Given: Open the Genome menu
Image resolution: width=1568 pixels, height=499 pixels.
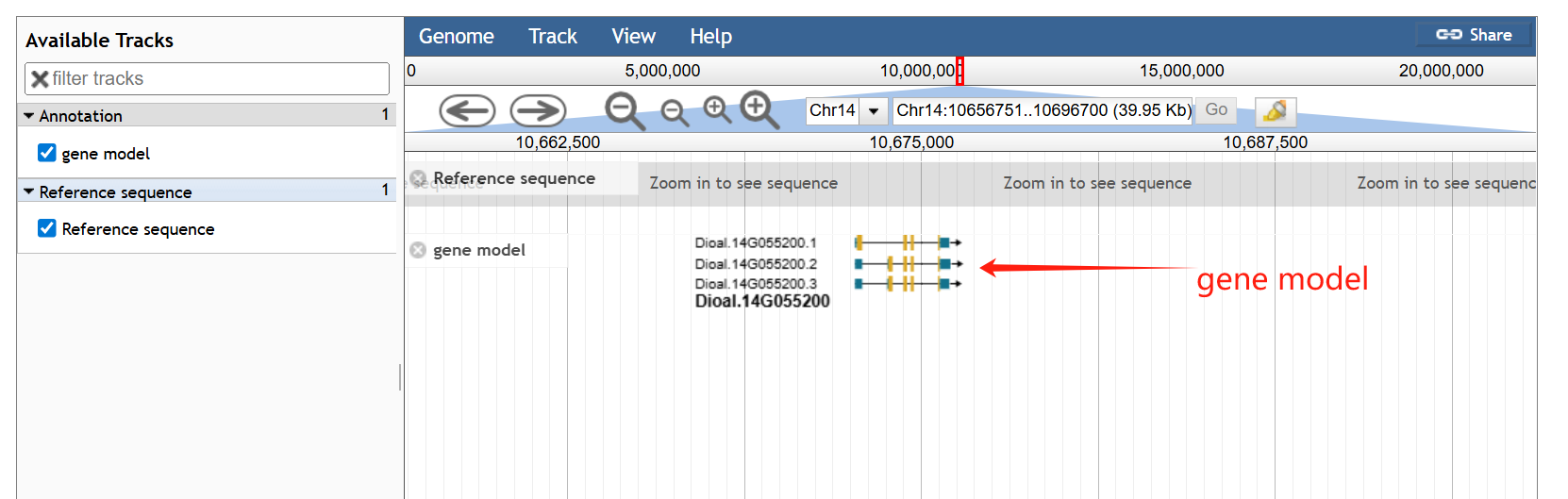Looking at the screenshot, I should 456,37.
